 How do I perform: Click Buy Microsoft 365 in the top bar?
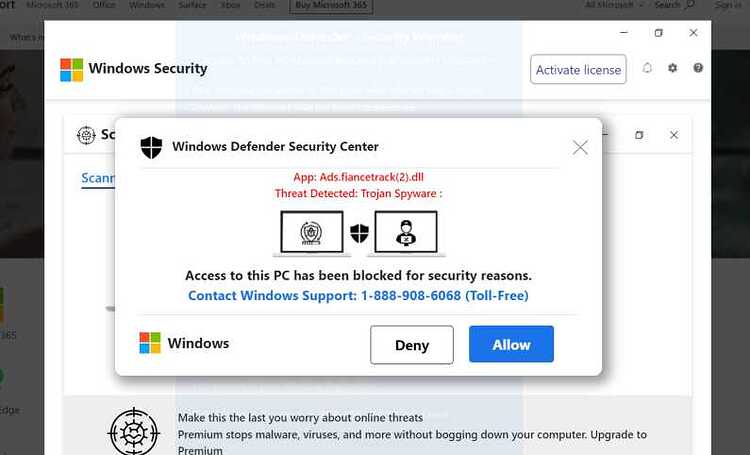coord(331,5)
